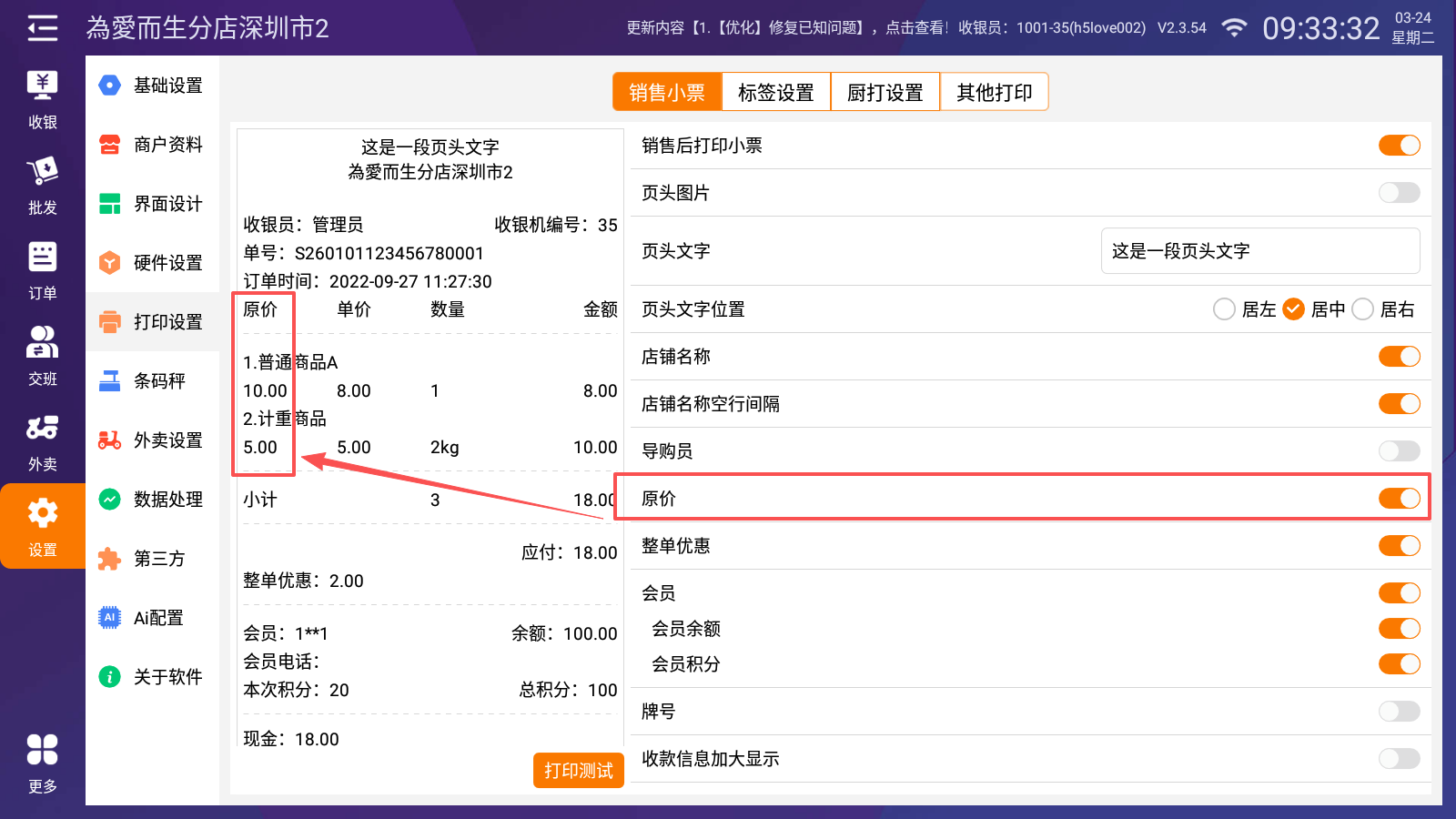
Task: Toggle the top-left hamburger menu icon
Action: point(42,28)
